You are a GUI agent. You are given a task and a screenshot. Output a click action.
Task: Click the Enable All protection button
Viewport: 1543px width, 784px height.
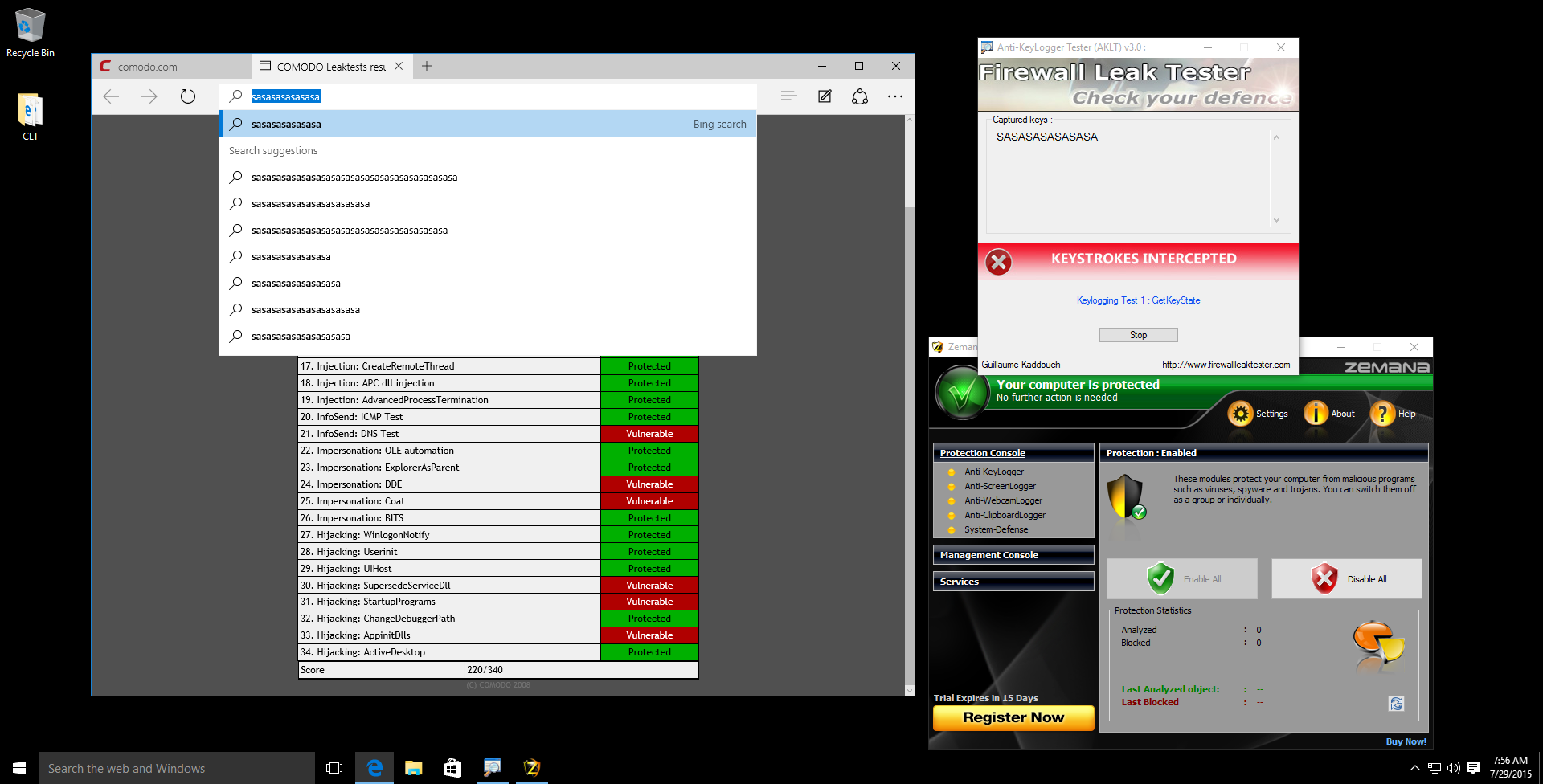[x=1181, y=578]
